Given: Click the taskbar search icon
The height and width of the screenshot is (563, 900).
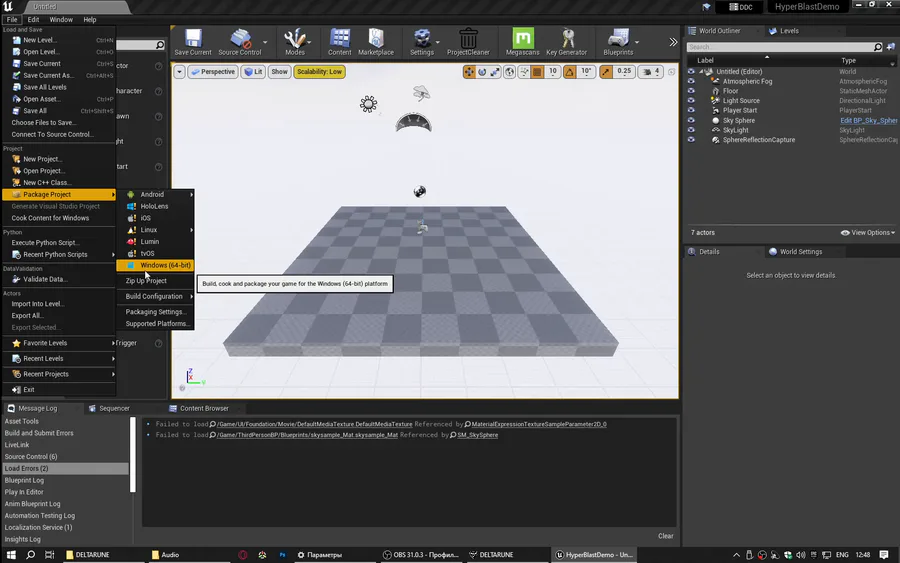Looking at the screenshot, I should pos(30,554).
